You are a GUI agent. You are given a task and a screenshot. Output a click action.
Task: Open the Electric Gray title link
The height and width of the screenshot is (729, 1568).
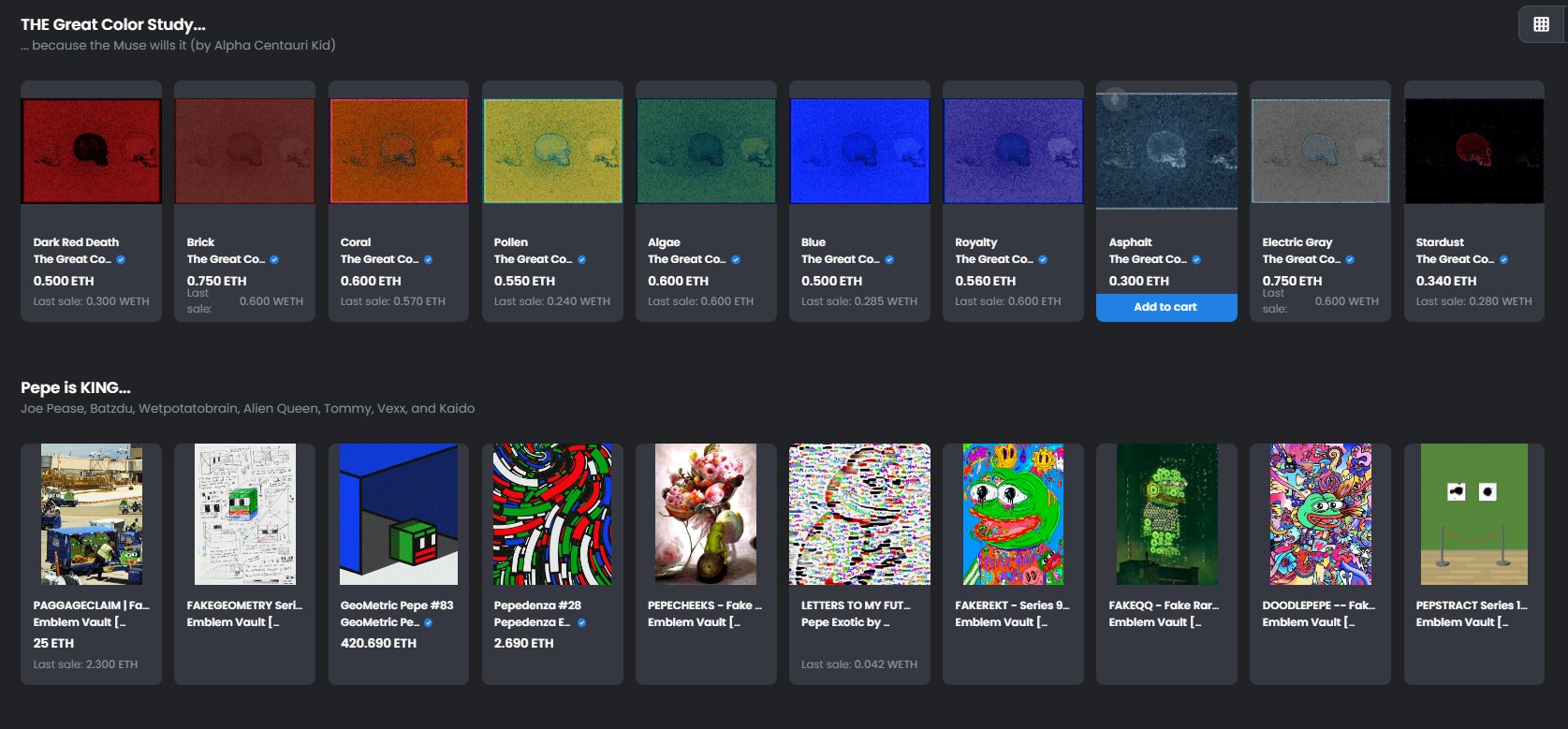(1297, 242)
